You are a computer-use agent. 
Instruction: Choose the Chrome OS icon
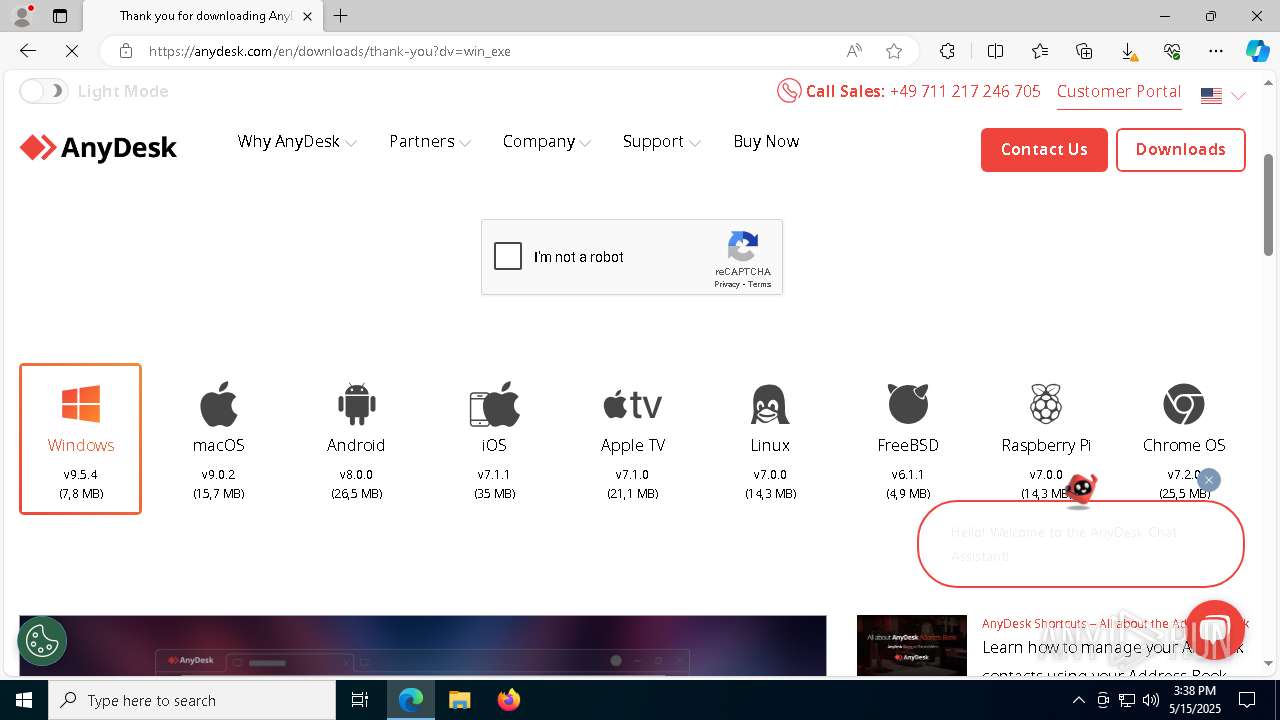click(1184, 404)
